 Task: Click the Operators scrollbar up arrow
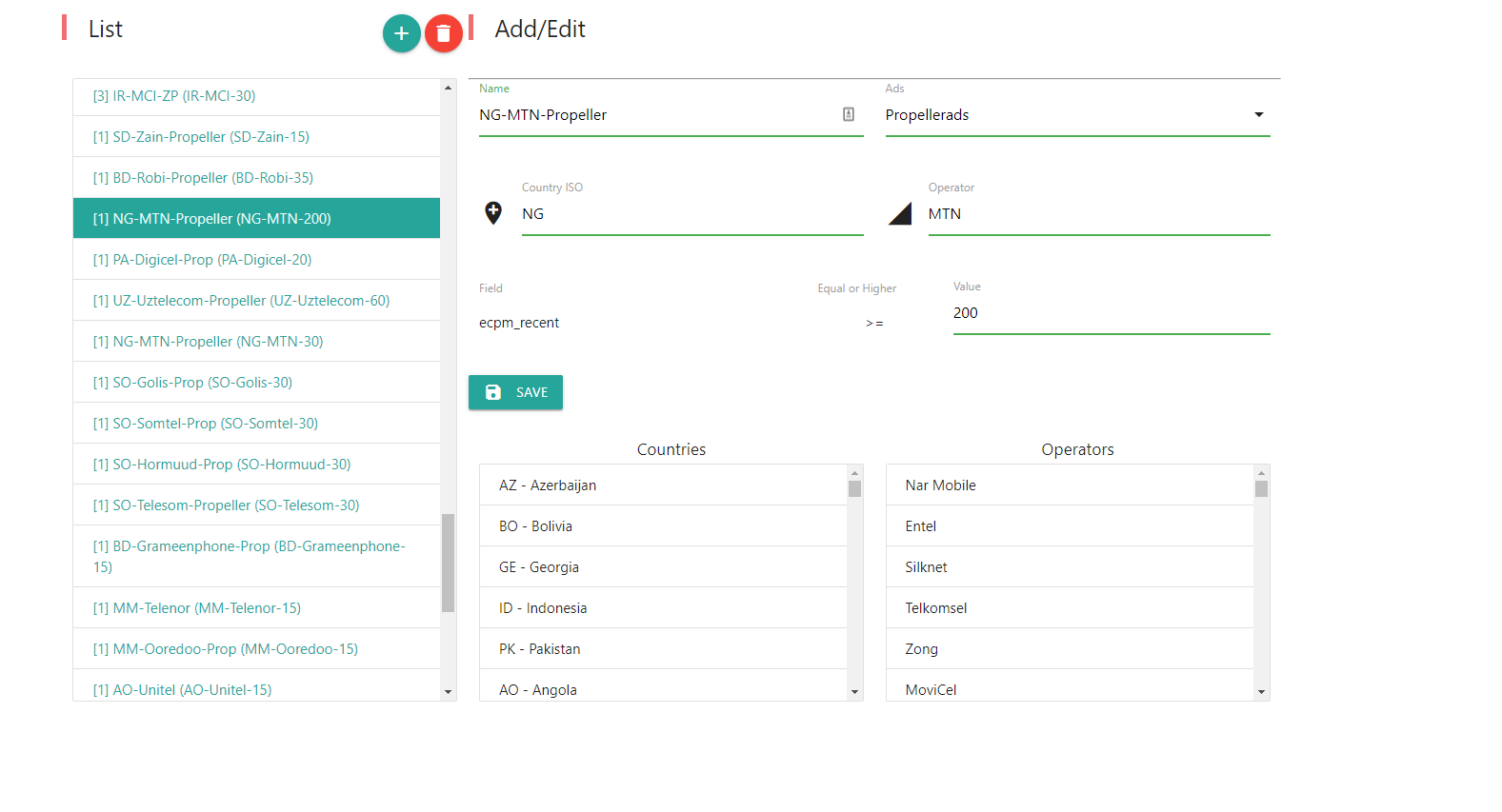point(1261,473)
